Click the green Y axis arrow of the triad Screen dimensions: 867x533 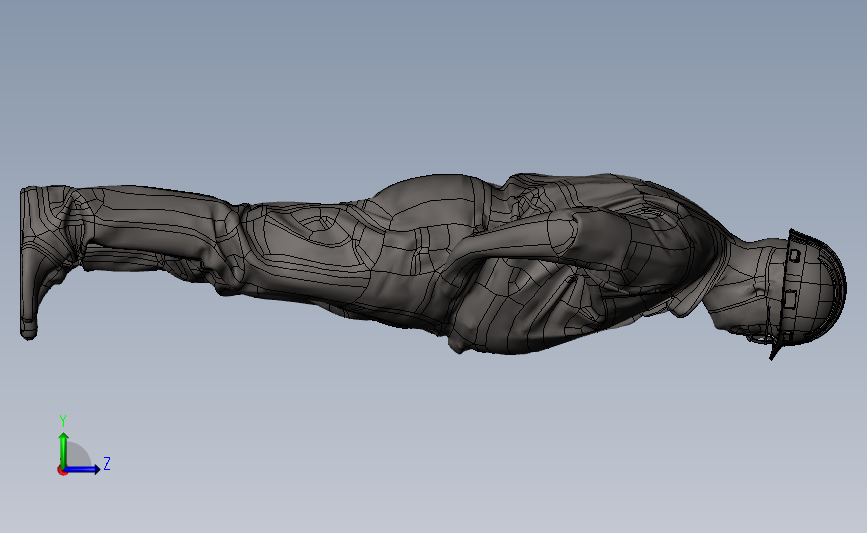click(x=64, y=449)
